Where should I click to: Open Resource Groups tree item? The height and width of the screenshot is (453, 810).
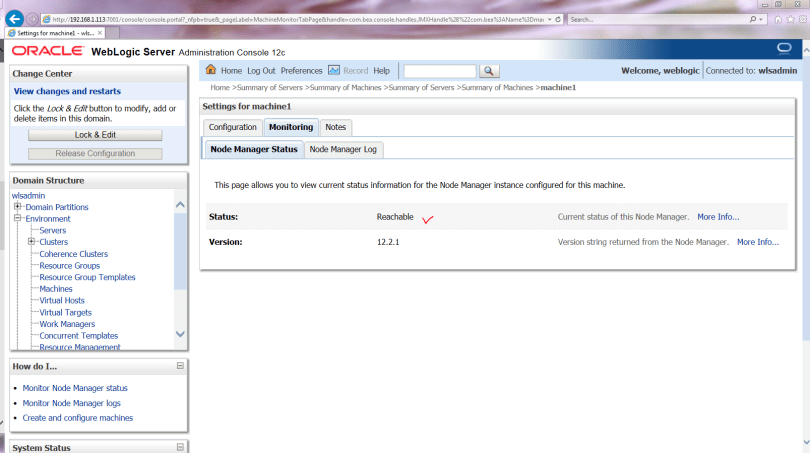(x=70, y=265)
